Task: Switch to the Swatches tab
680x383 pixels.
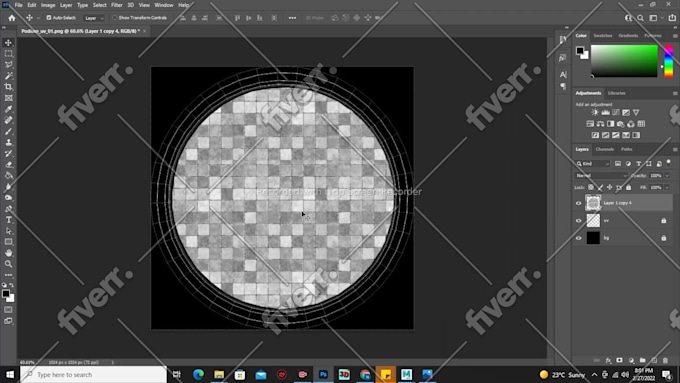Action: click(x=603, y=36)
